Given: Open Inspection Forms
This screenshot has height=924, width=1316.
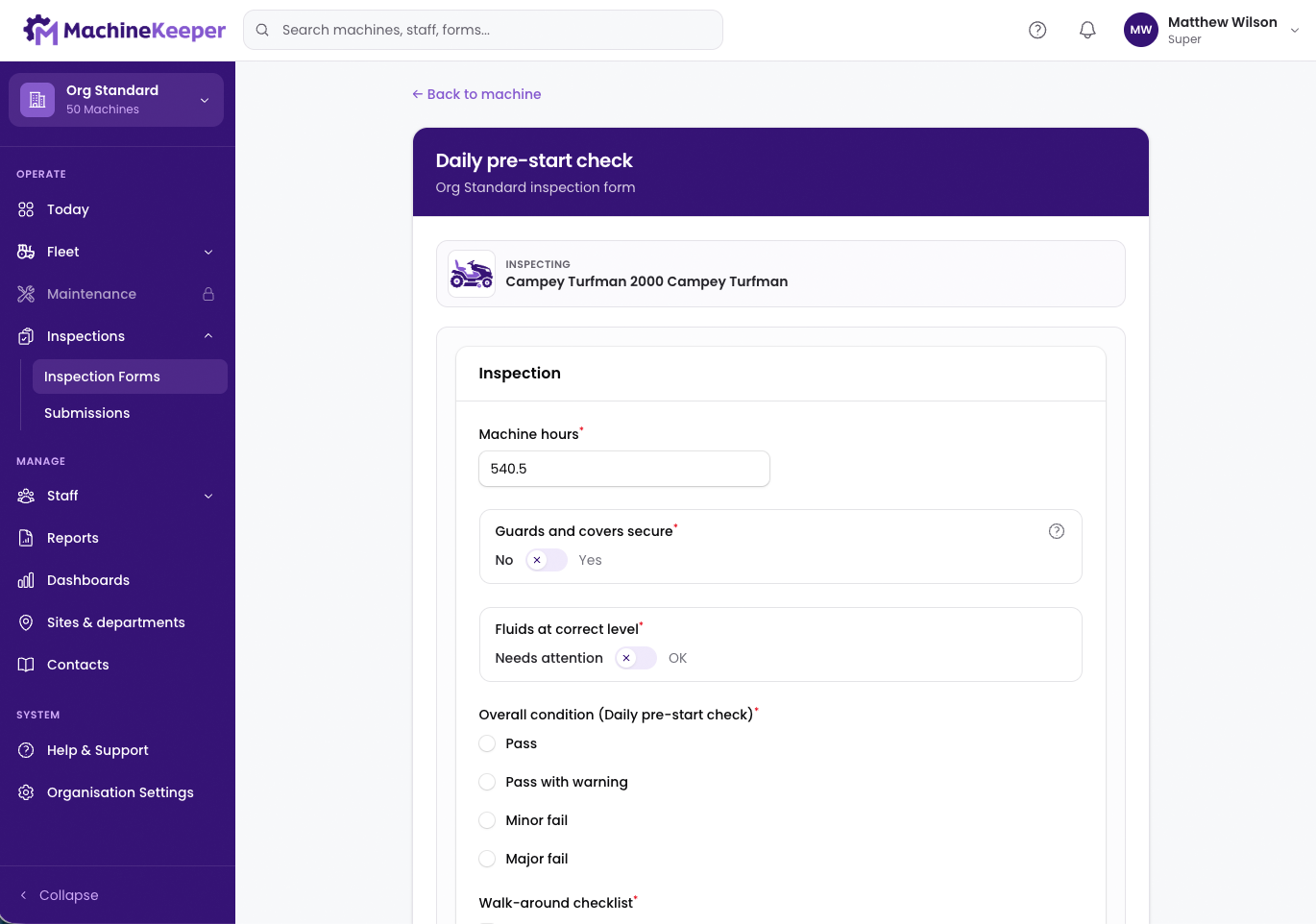Looking at the screenshot, I should pyautogui.click(x=130, y=377).
